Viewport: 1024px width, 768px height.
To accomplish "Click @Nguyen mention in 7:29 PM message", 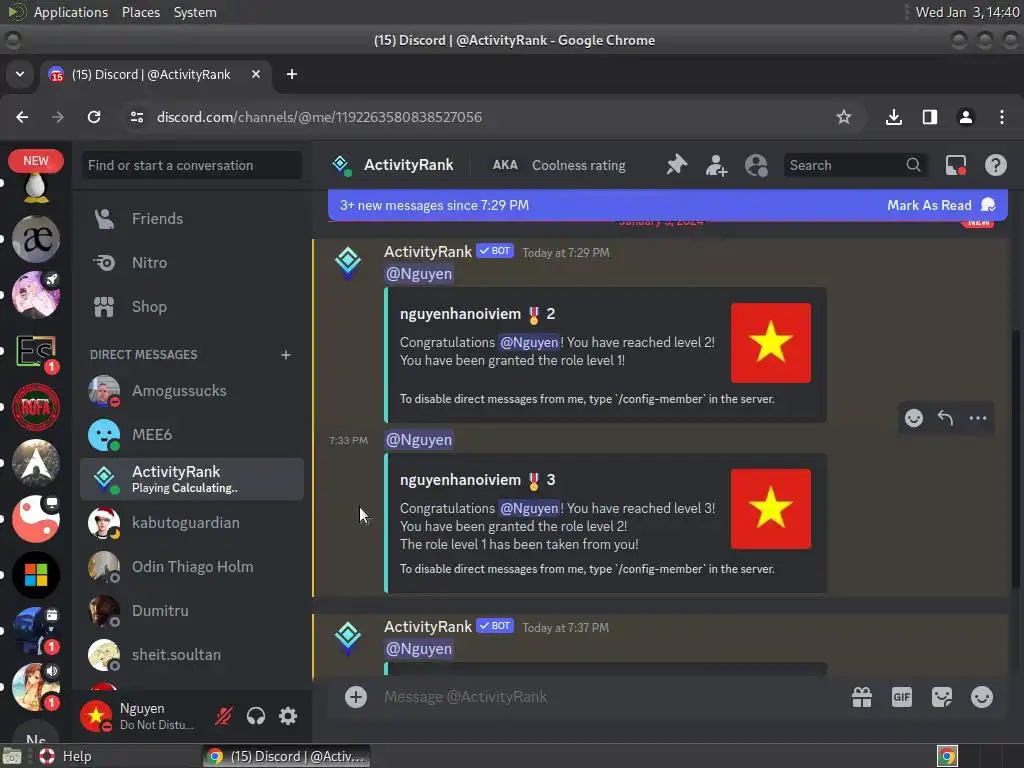I will tap(419, 274).
